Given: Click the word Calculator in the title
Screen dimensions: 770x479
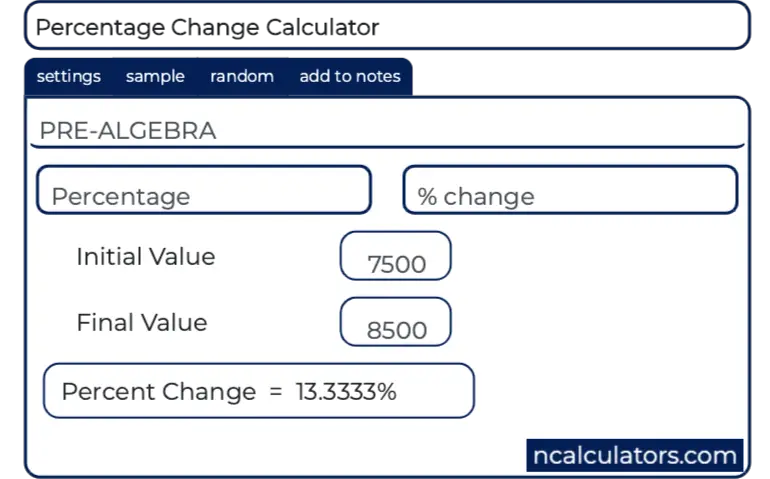Looking at the screenshot, I should tap(323, 27).
